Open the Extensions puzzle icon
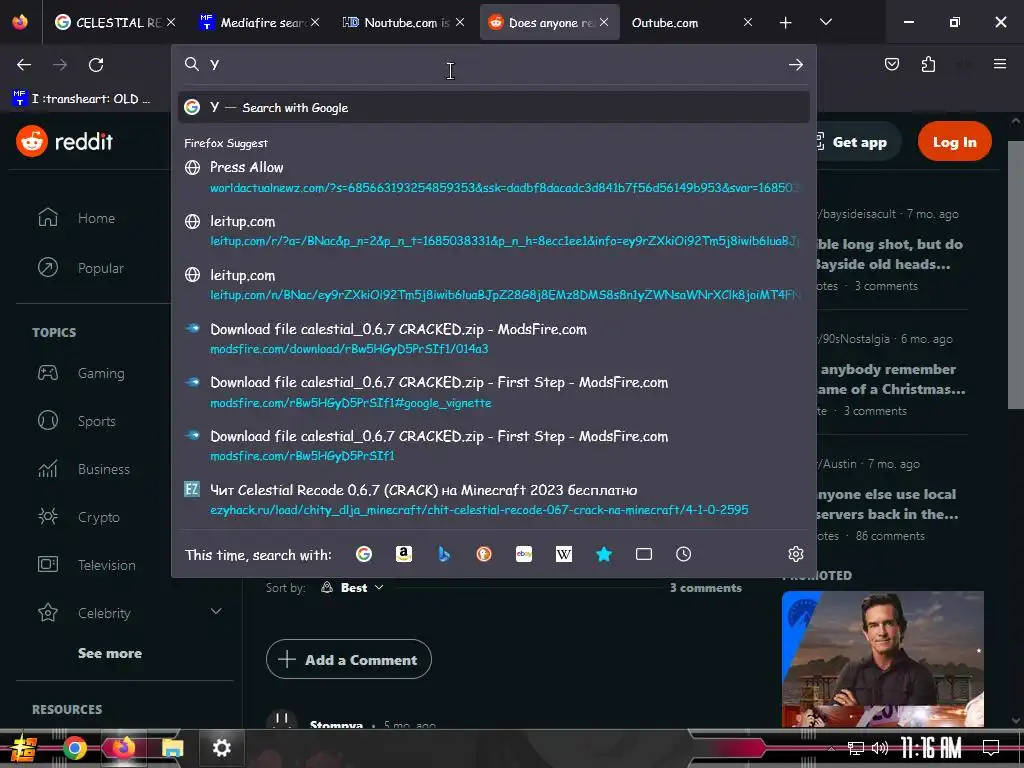Screen dimensions: 1024x768 (x=928, y=64)
